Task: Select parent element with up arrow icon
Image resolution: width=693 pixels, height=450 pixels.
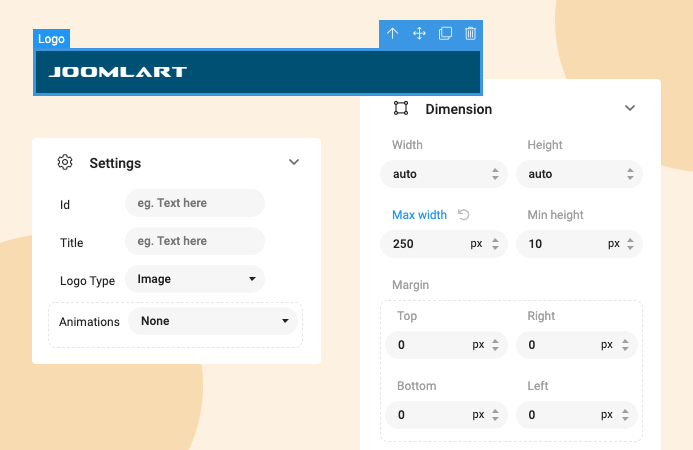Action: (x=392, y=34)
